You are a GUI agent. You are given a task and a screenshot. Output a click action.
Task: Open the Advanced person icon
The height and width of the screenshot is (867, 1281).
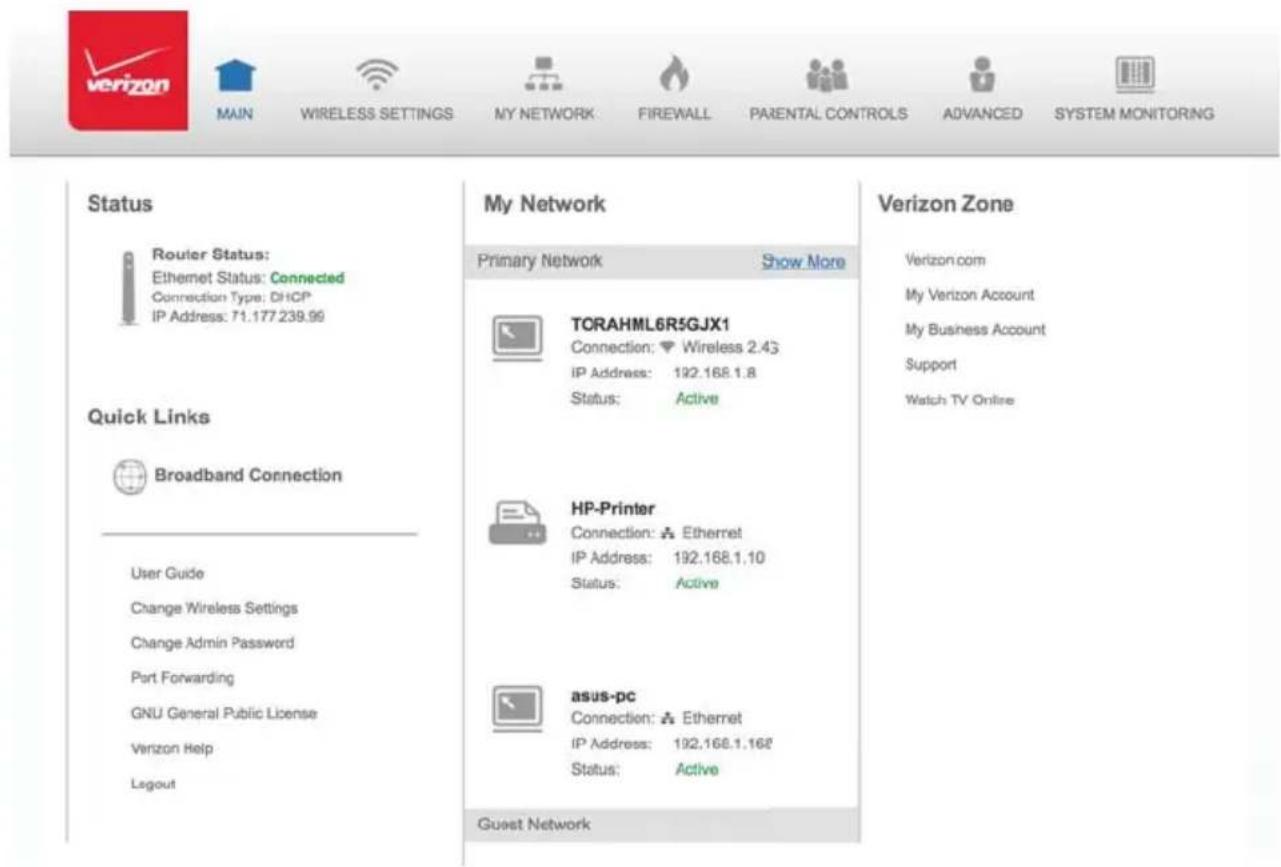click(x=982, y=74)
